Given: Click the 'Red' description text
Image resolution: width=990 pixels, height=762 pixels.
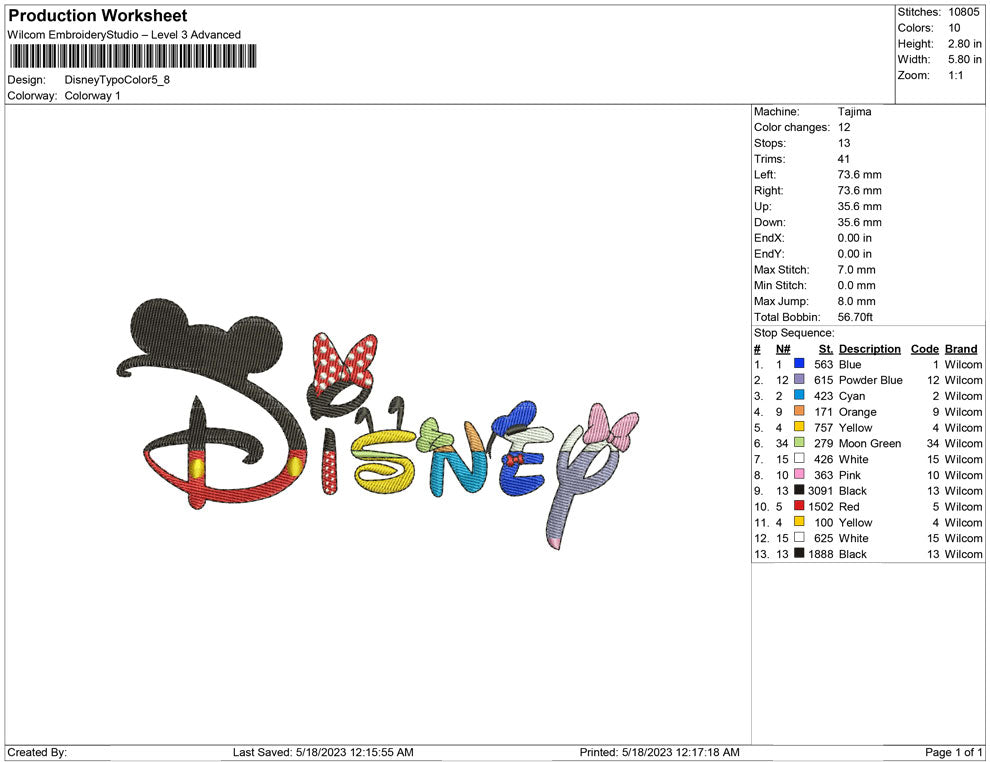Looking at the screenshot, I should point(849,506).
